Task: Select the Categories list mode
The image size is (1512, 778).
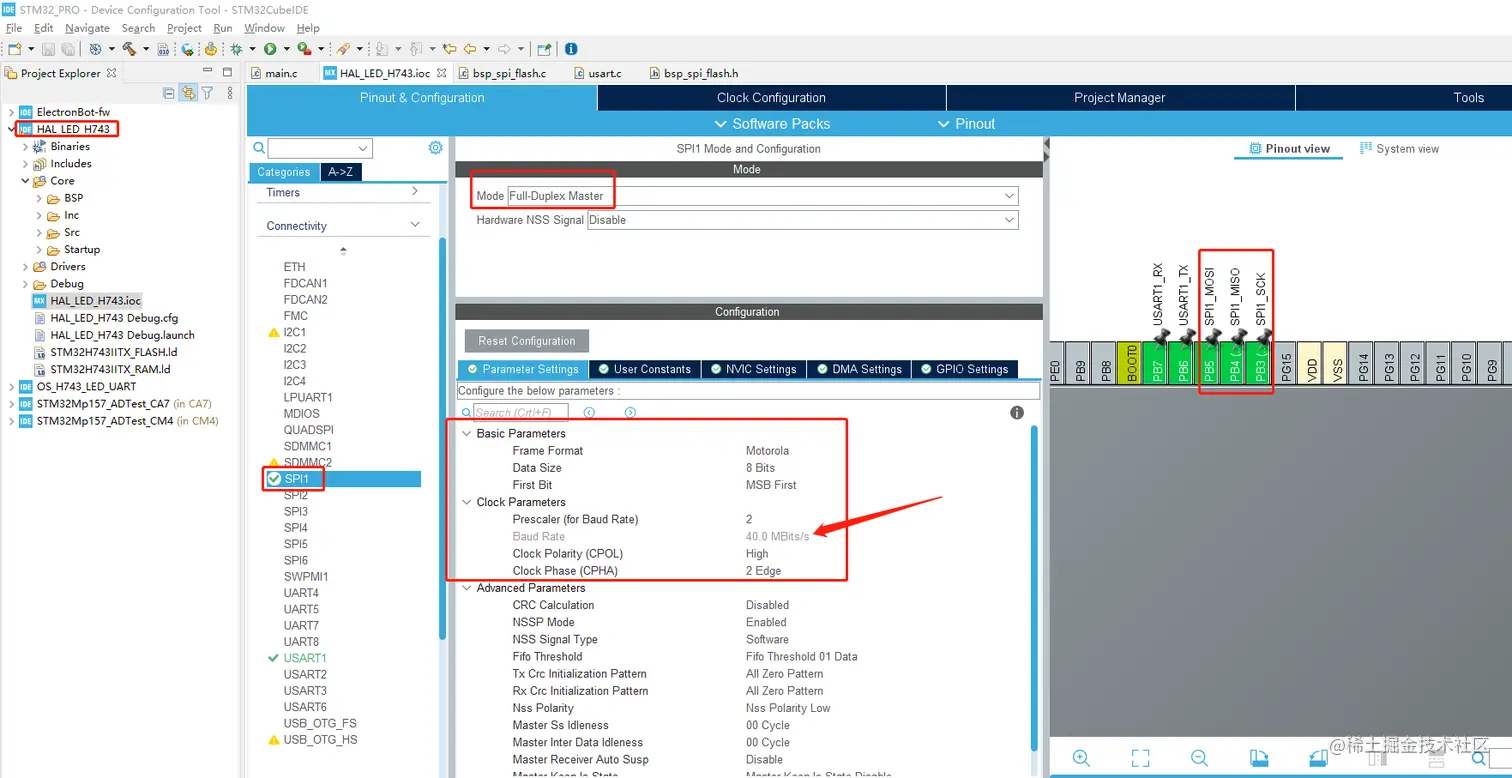Action: 284,172
